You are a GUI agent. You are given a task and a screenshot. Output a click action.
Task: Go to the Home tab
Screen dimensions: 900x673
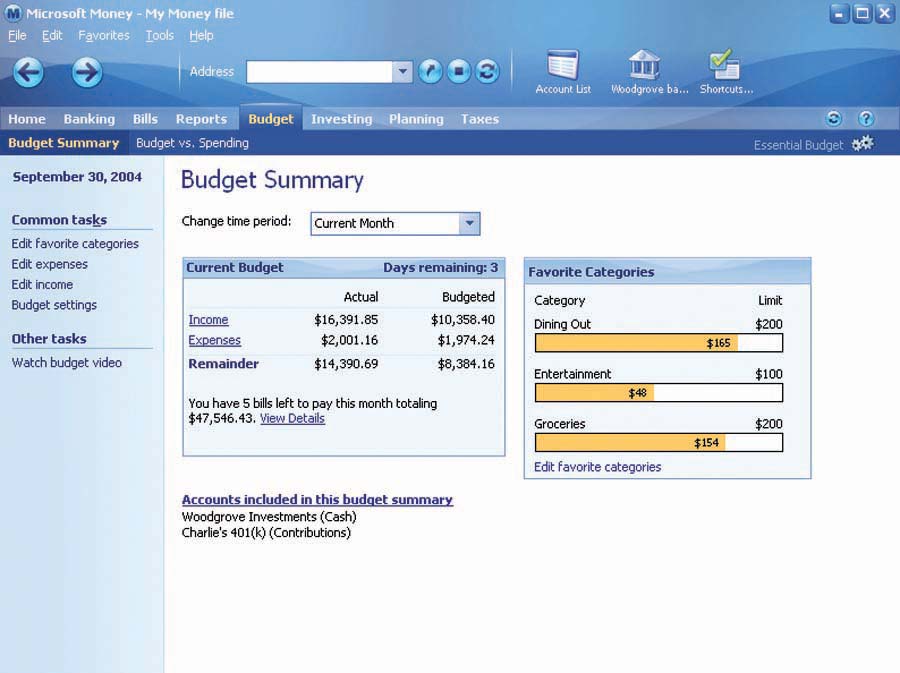click(27, 119)
